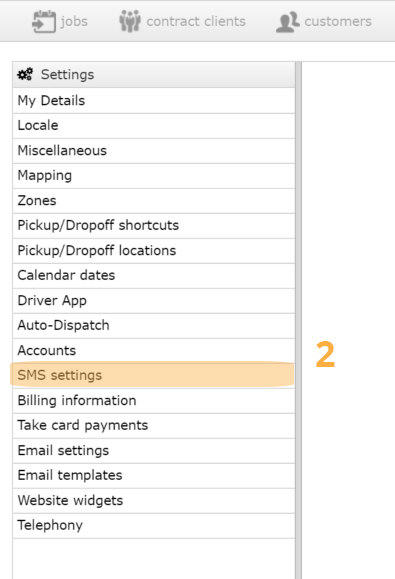The width and height of the screenshot is (395, 579).
Task: Select Calendar dates
Action: click(x=154, y=275)
